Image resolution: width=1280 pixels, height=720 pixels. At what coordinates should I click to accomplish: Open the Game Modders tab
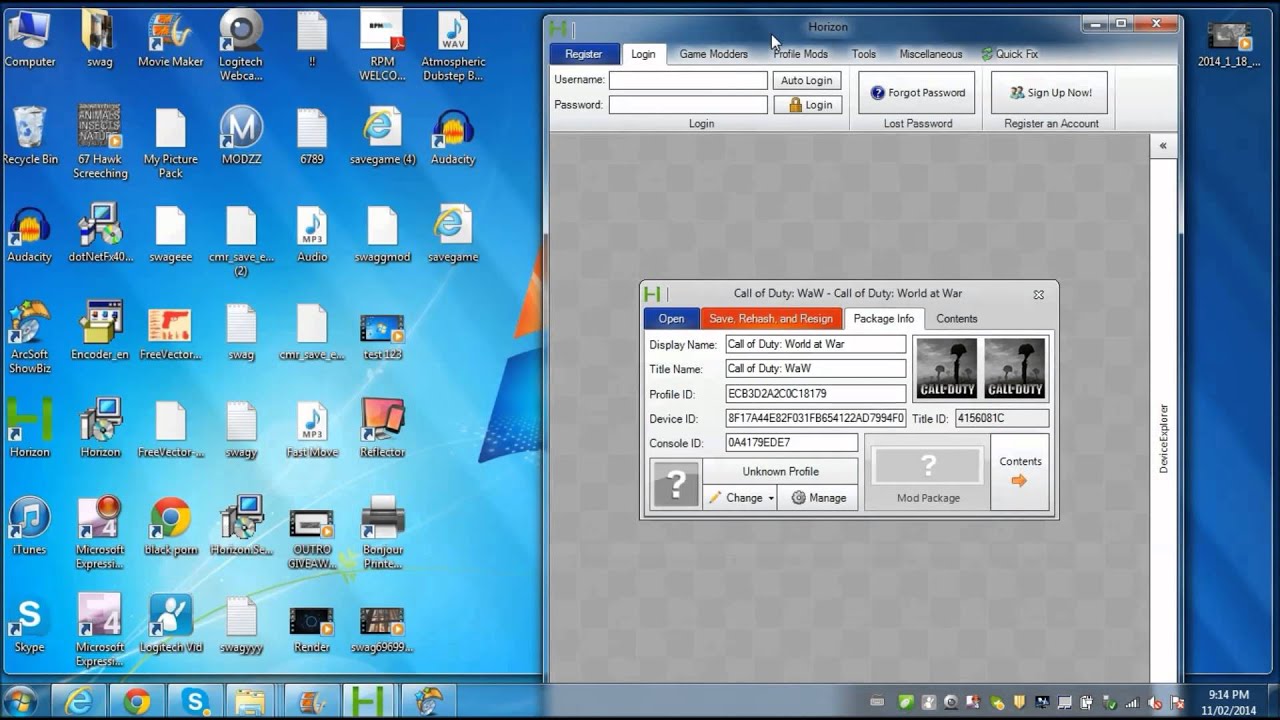click(714, 54)
